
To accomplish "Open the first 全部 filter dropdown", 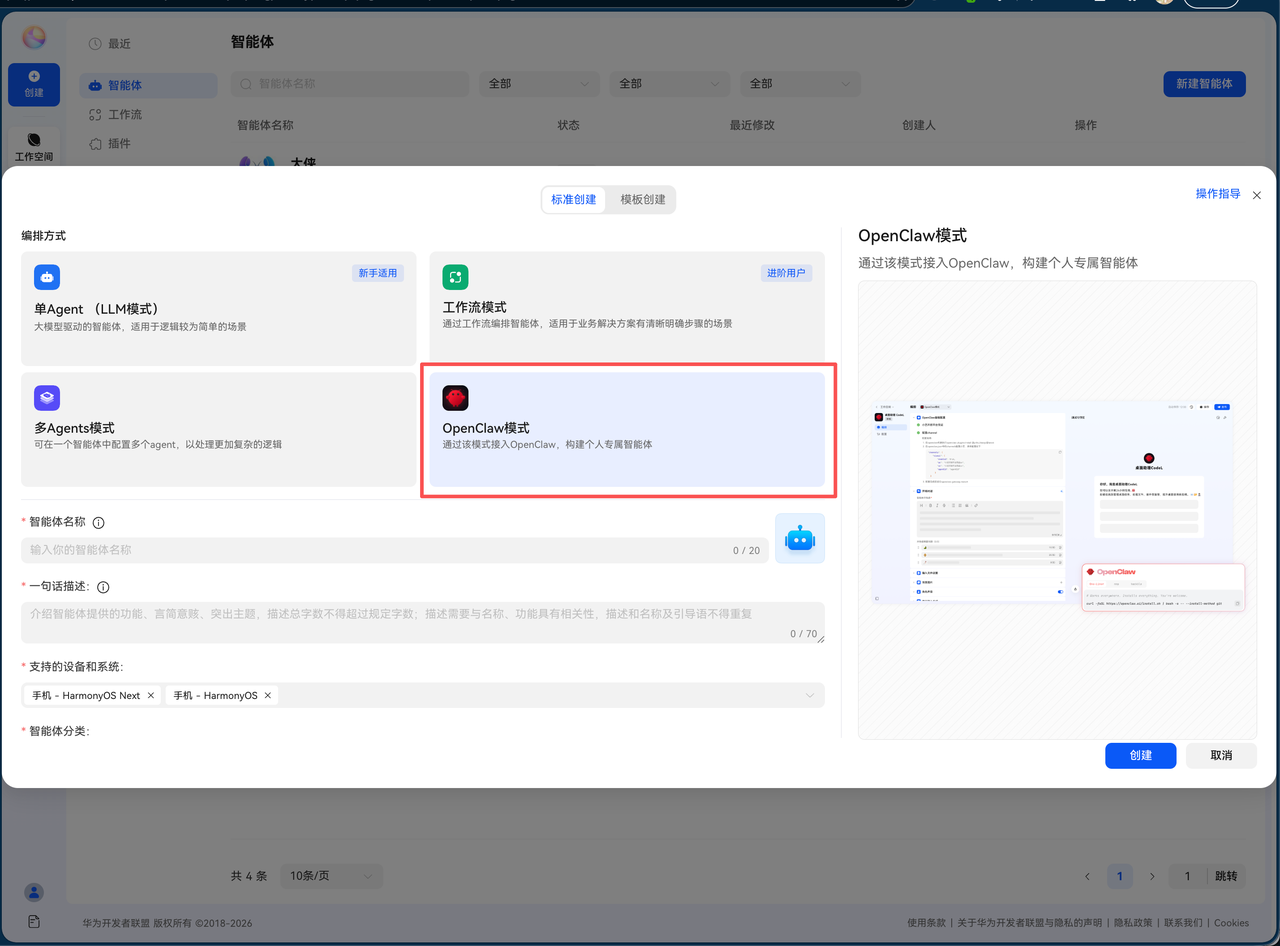I will (x=540, y=84).
